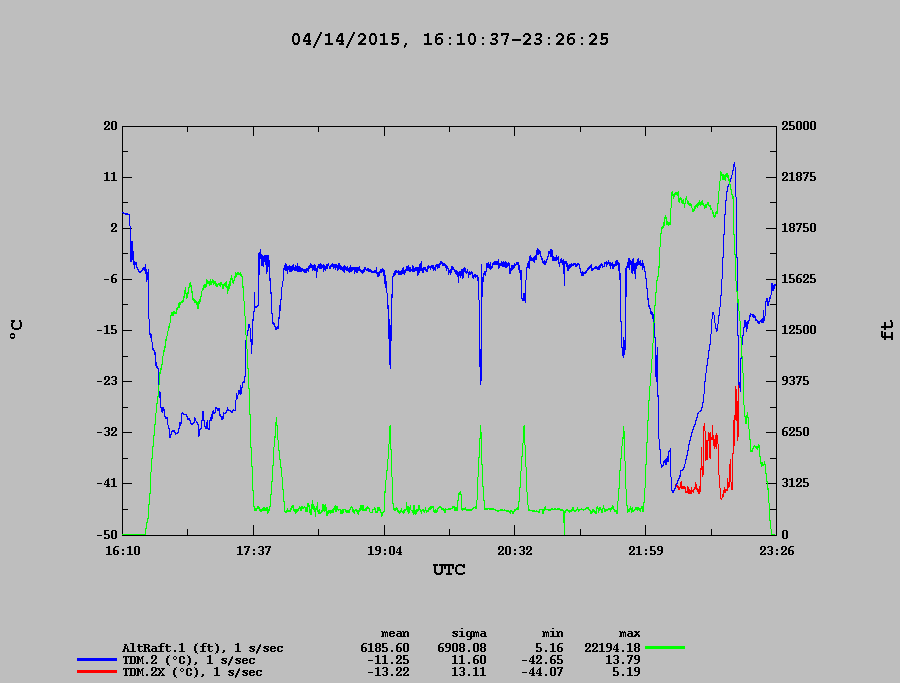The image size is (900, 683).
Task: Click the mean column header
Action: 395,634
